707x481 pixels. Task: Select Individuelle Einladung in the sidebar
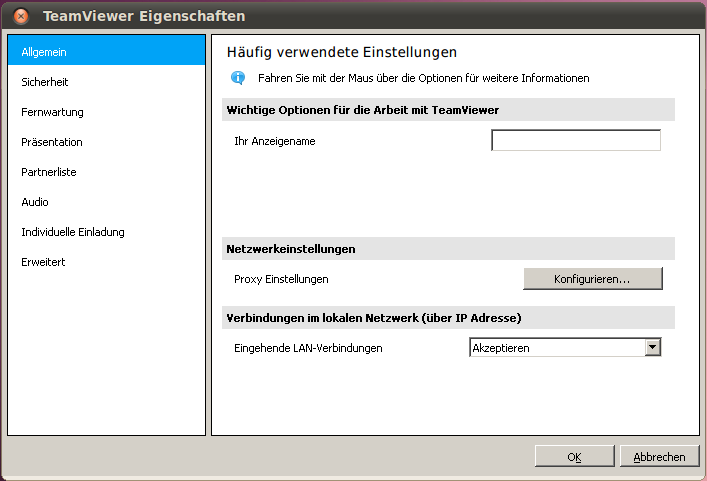pos(73,232)
